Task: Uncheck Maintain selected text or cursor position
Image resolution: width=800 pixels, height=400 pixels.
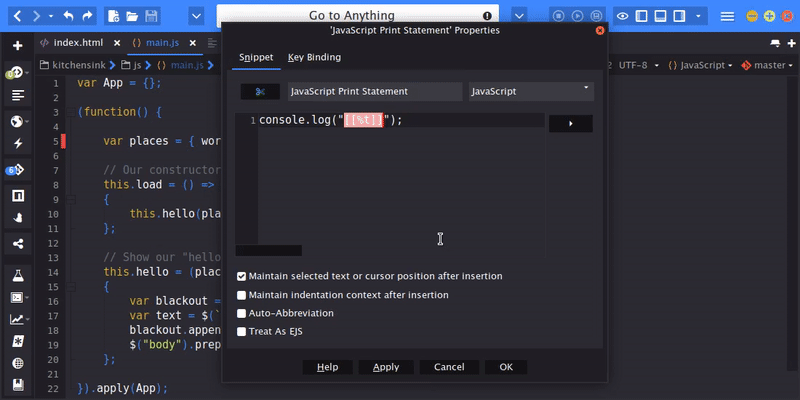Action: [241, 277]
